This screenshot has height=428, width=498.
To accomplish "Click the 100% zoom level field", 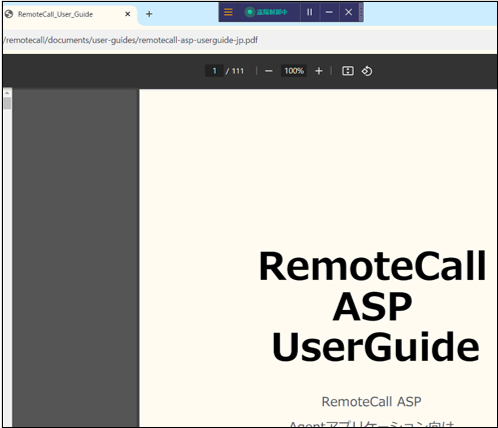I will (x=294, y=71).
